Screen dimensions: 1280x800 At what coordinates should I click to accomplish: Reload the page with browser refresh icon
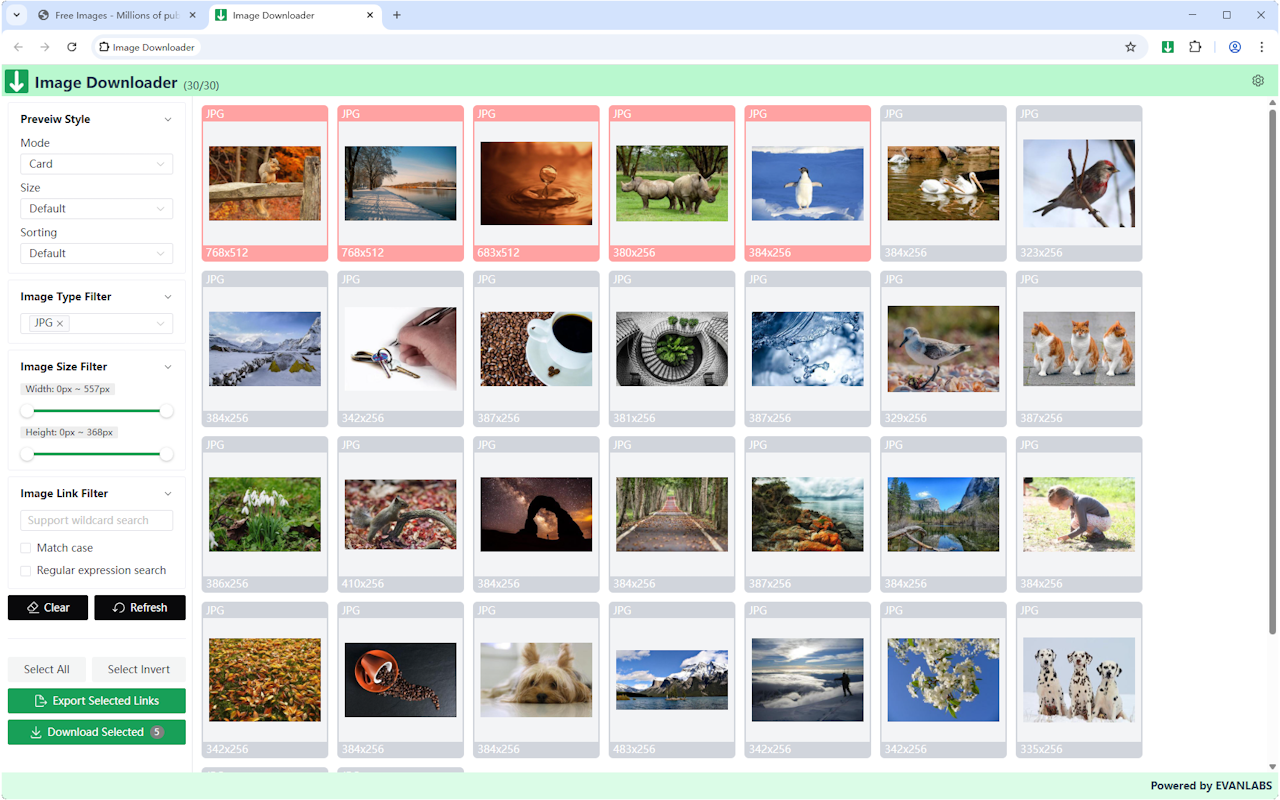[x=72, y=47]
